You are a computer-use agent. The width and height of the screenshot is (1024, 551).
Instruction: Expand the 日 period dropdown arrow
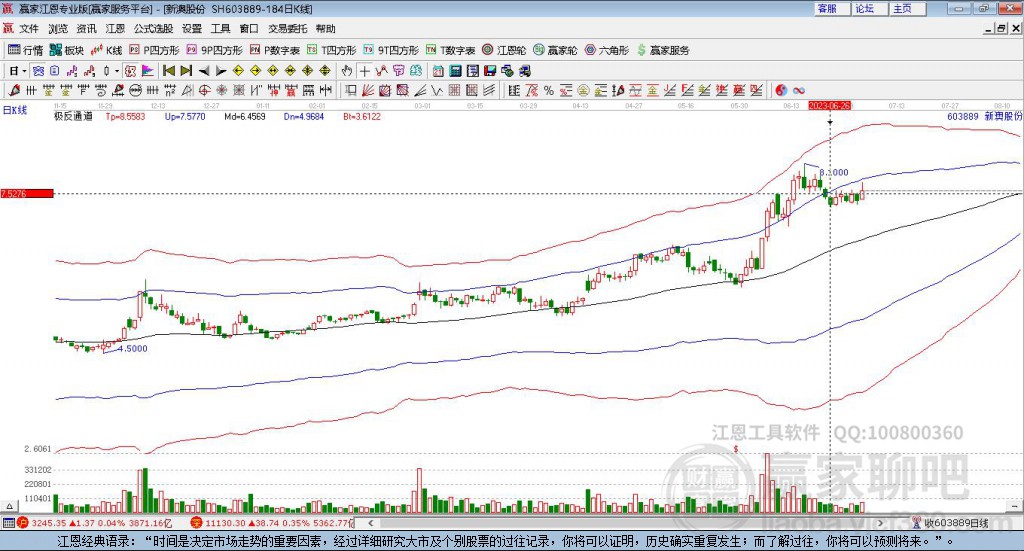point(24,71)
